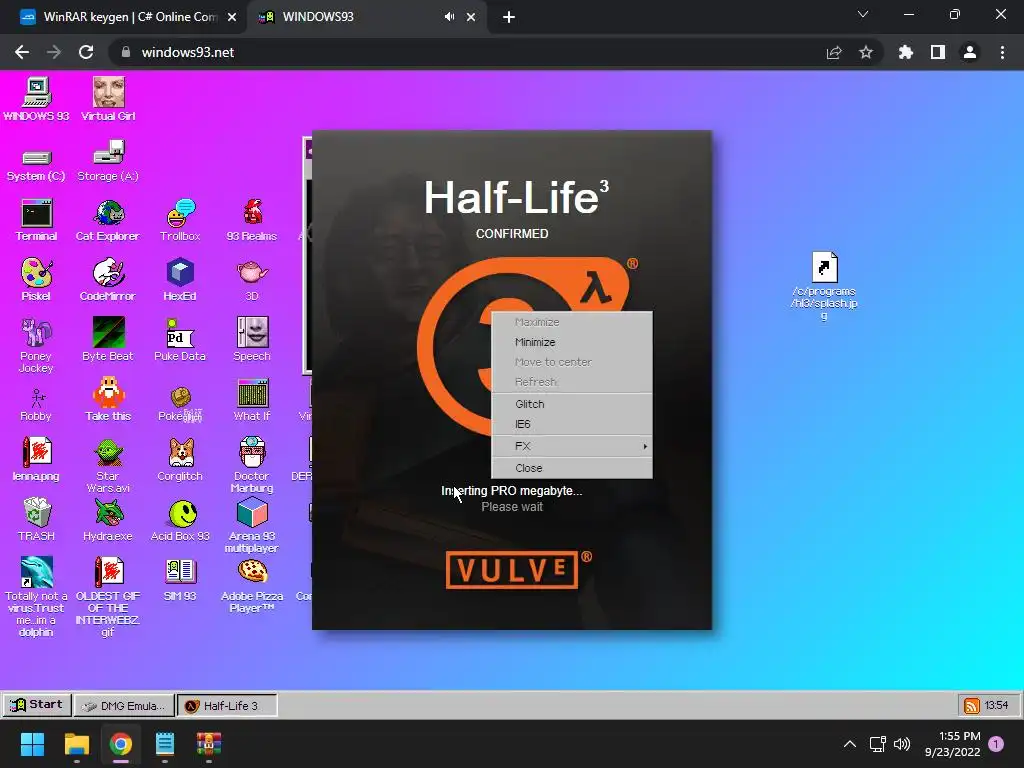Open the Windows 11 Start menu

(x=32, y=744)
